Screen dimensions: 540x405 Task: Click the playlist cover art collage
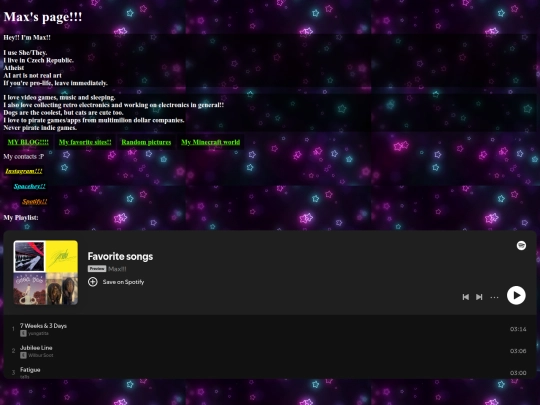(x=45, y=272)
